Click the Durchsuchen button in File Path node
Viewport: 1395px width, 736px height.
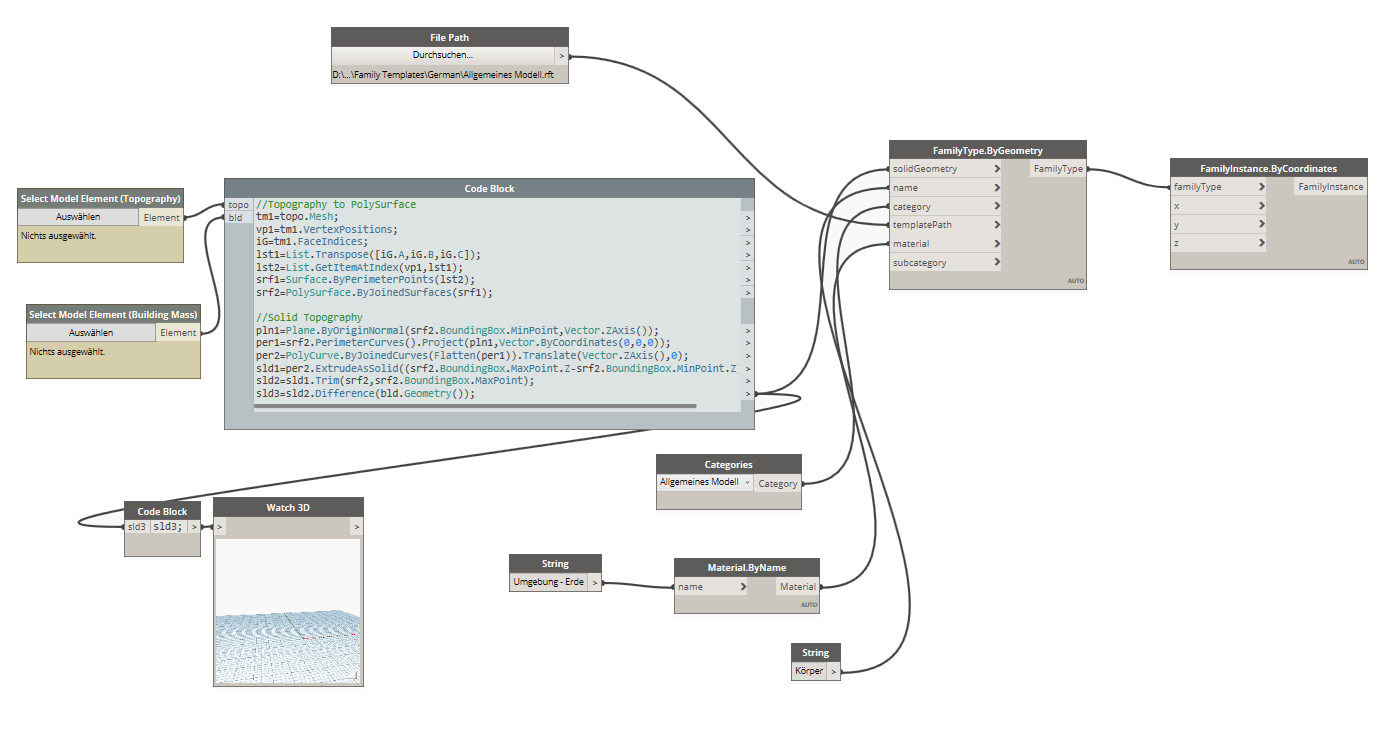pos(442,55)
